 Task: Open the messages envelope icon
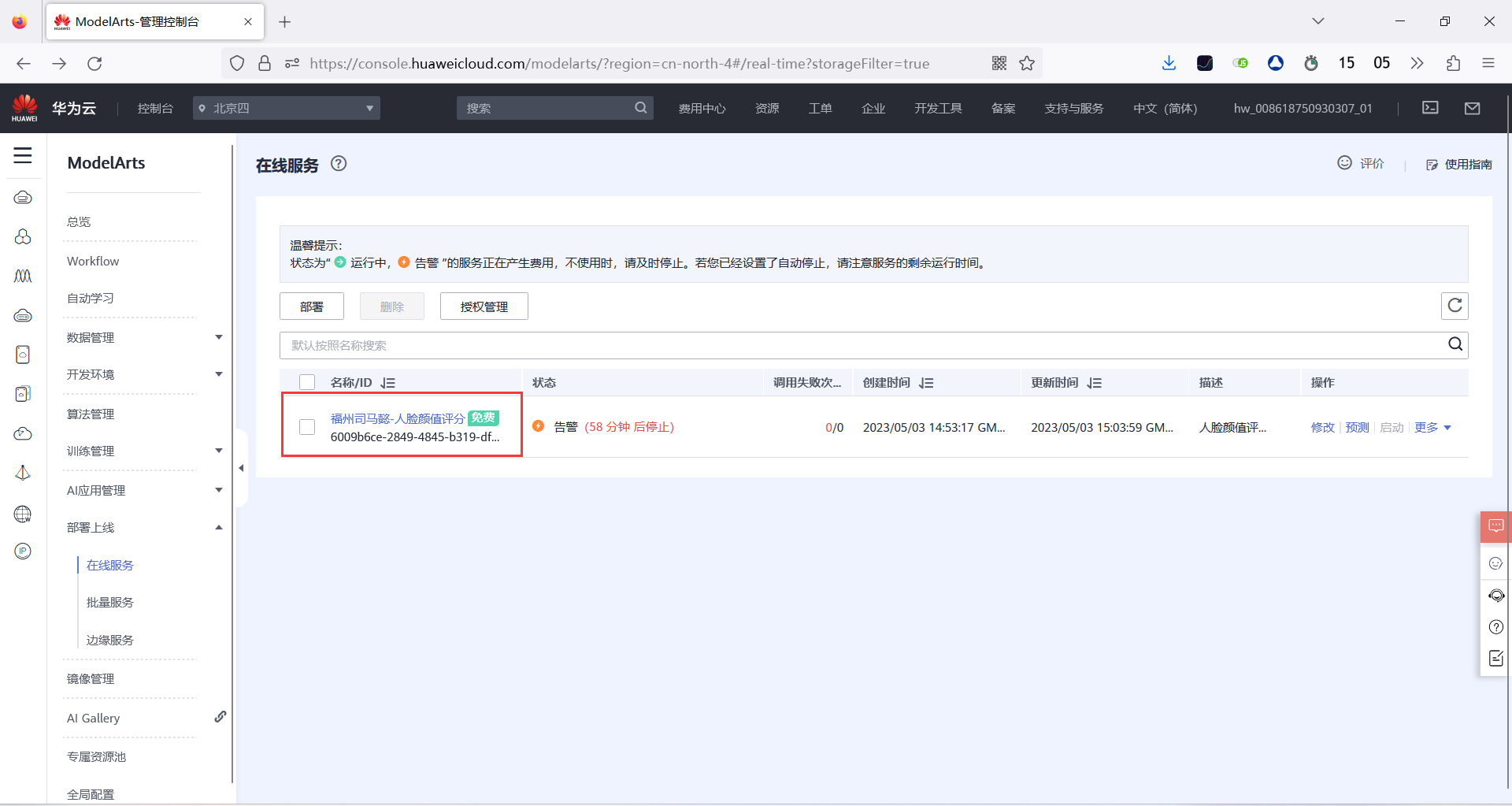pyautogui.click(x=1473, y=108)
